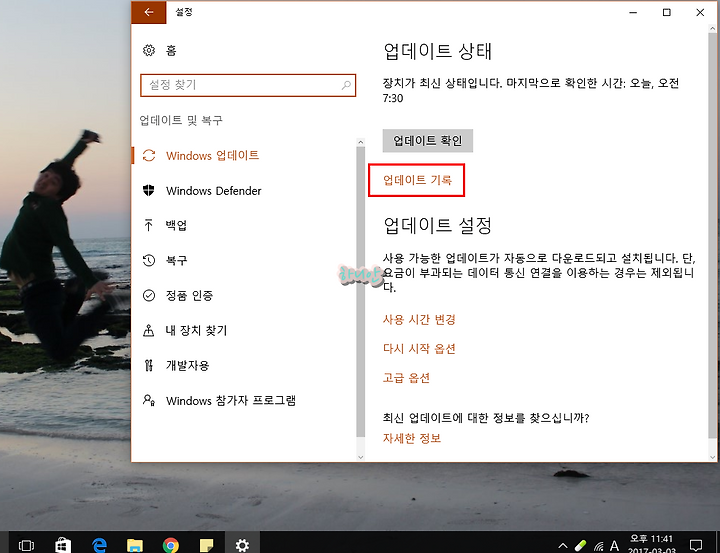
Task: Open the 업데이트 기록 link
Action: point(417,180)
